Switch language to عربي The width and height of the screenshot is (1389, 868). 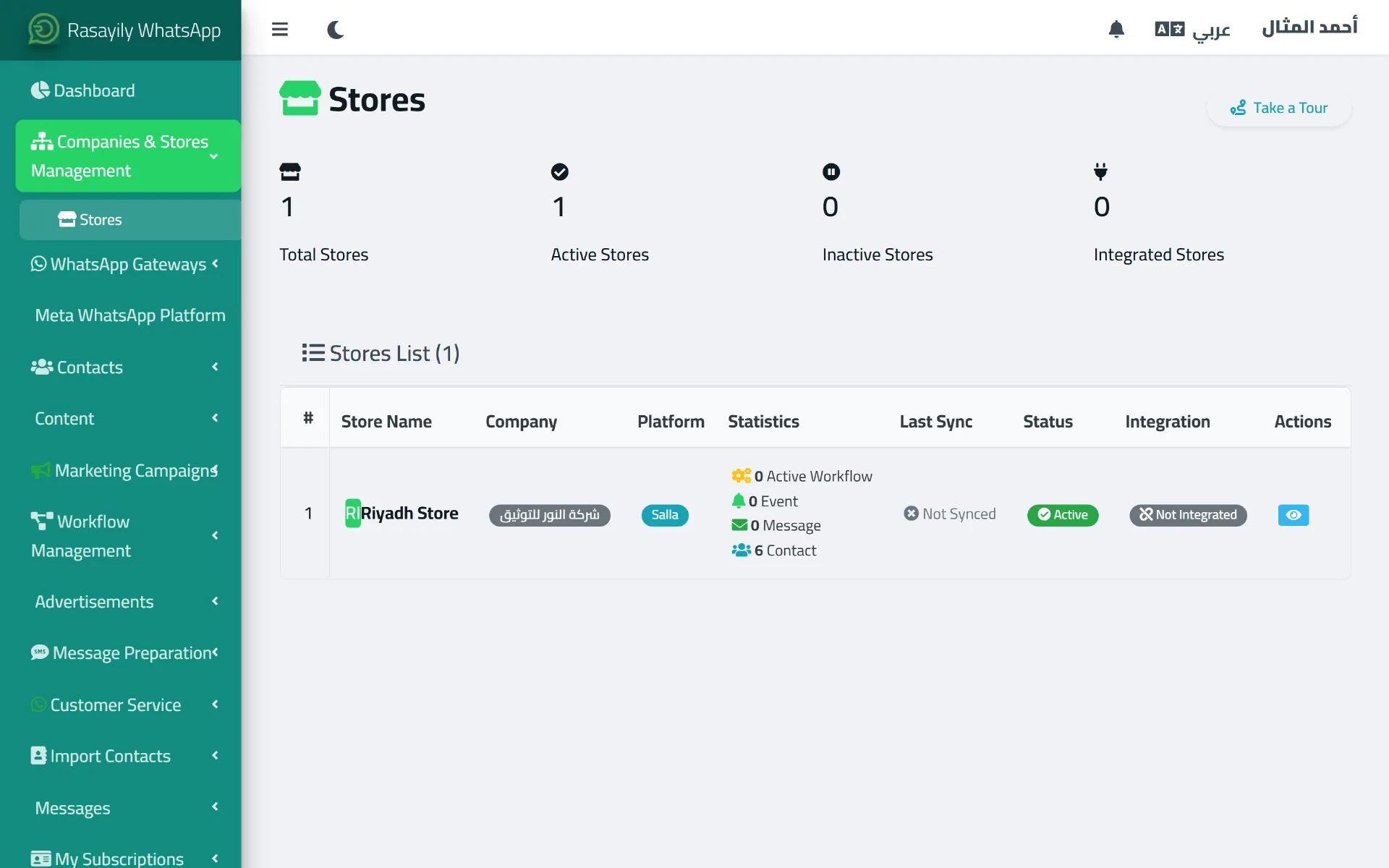(1192, 29)
